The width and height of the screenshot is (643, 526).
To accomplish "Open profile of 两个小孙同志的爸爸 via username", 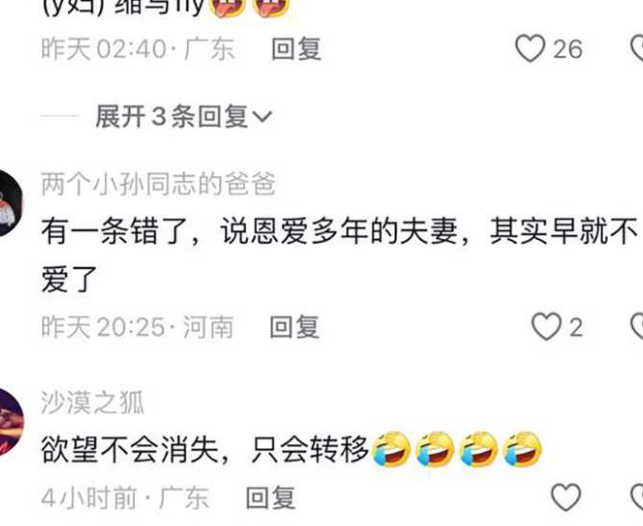I will click(158, 183).
